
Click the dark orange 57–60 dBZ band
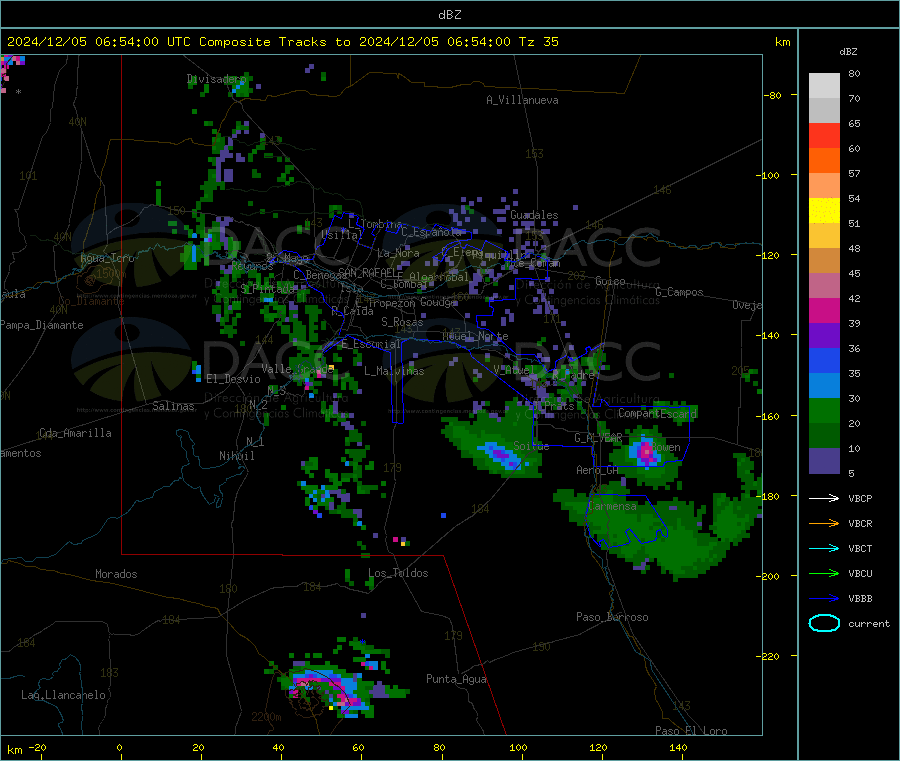[824, 161]
